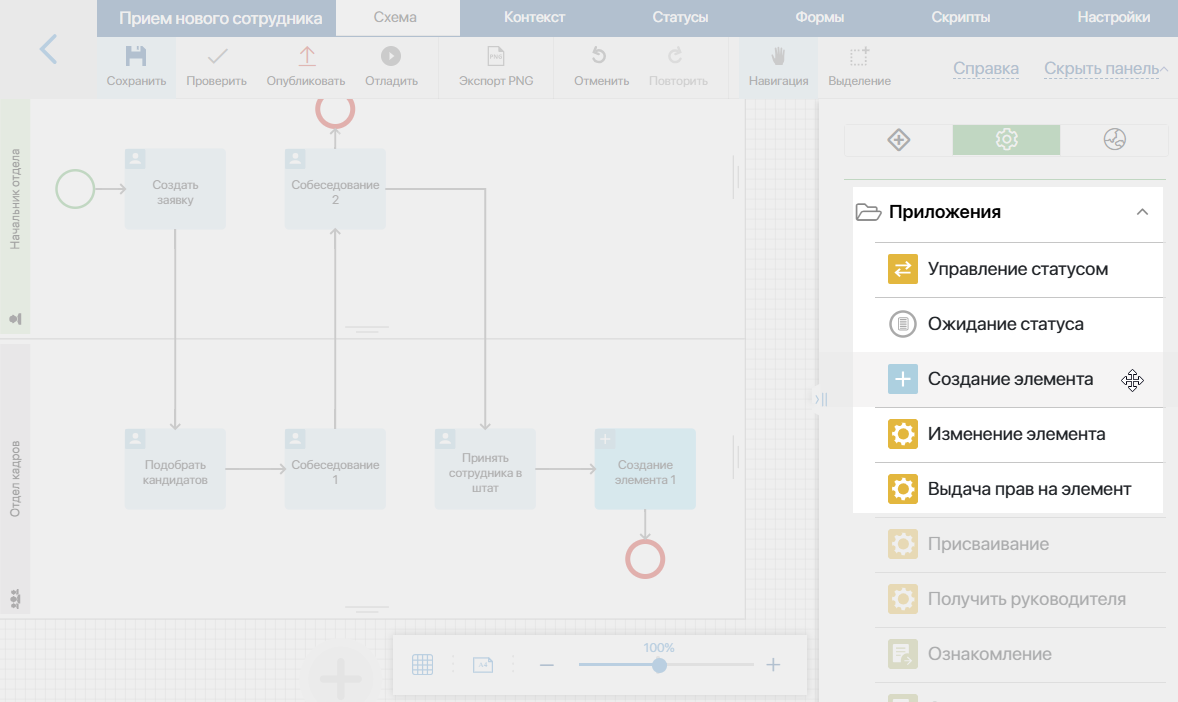Click the round add-lane plus button
This screenshot has width=1178, height=702.
pyautogui.click(x=340, y=677)
